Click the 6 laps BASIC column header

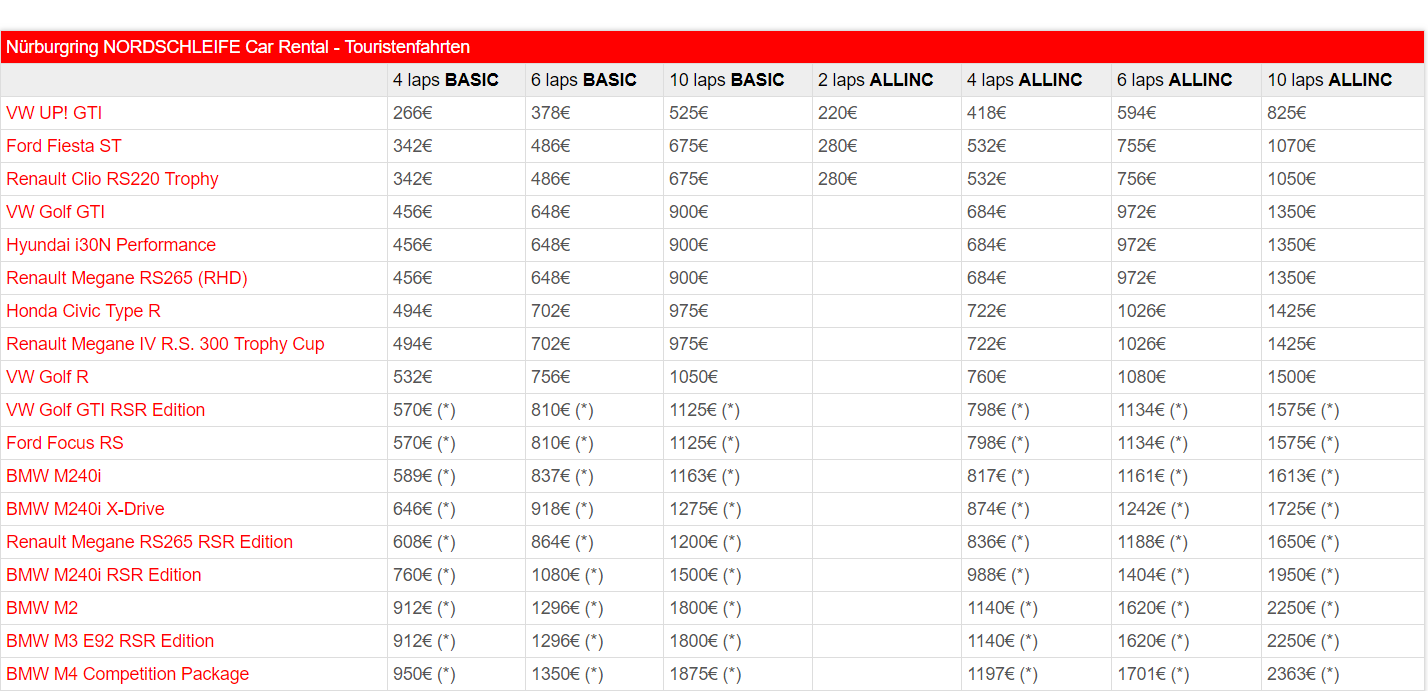[584, 80]
